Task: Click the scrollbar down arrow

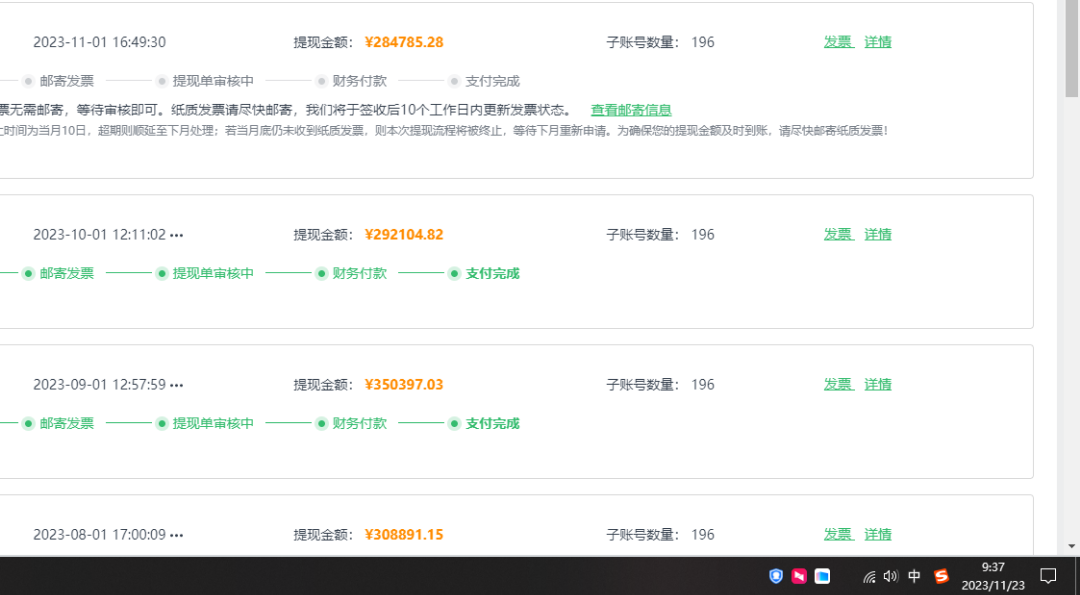Action: click(1072, 546)
